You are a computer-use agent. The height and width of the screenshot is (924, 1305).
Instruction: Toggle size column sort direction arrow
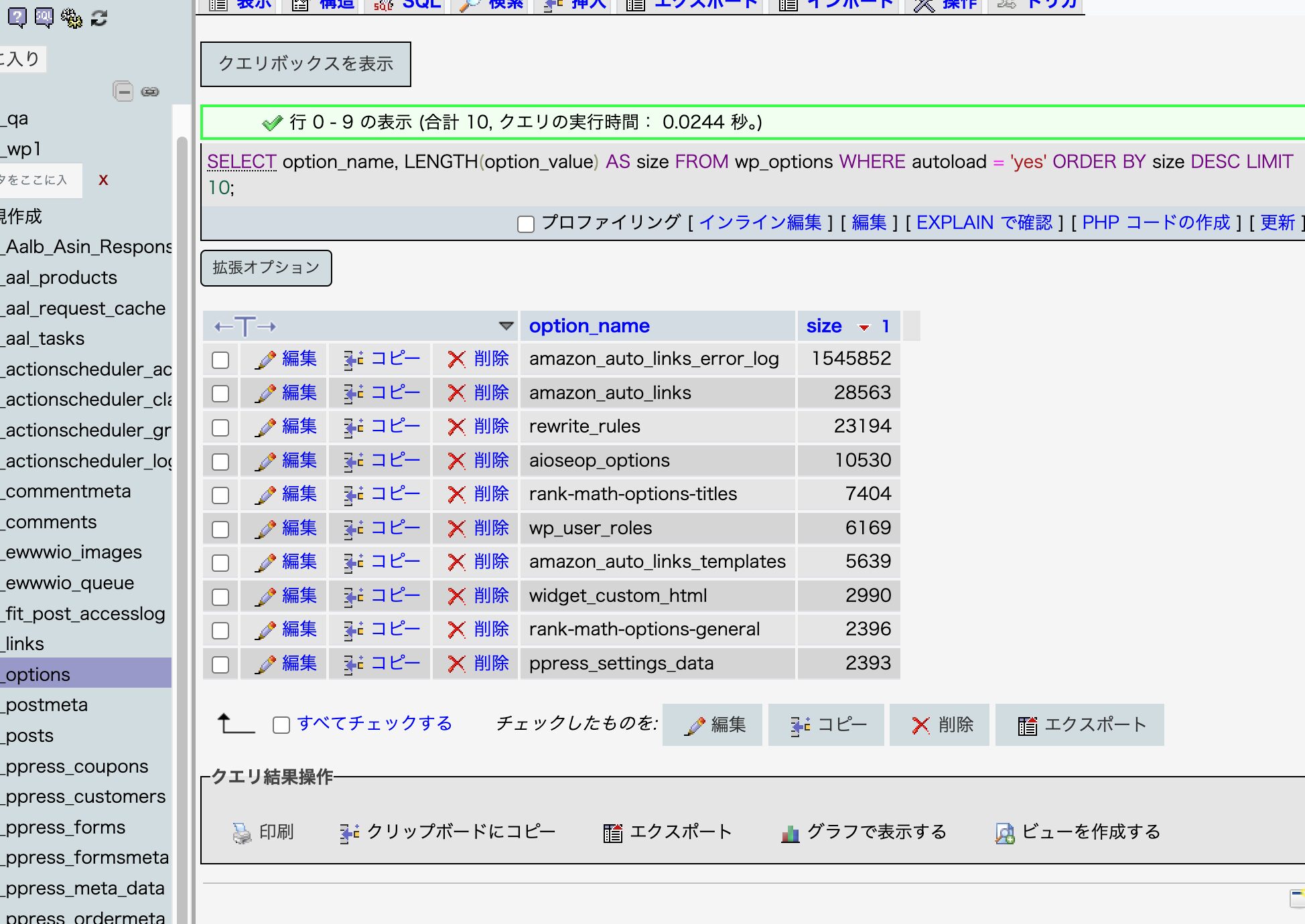[864, 327]
